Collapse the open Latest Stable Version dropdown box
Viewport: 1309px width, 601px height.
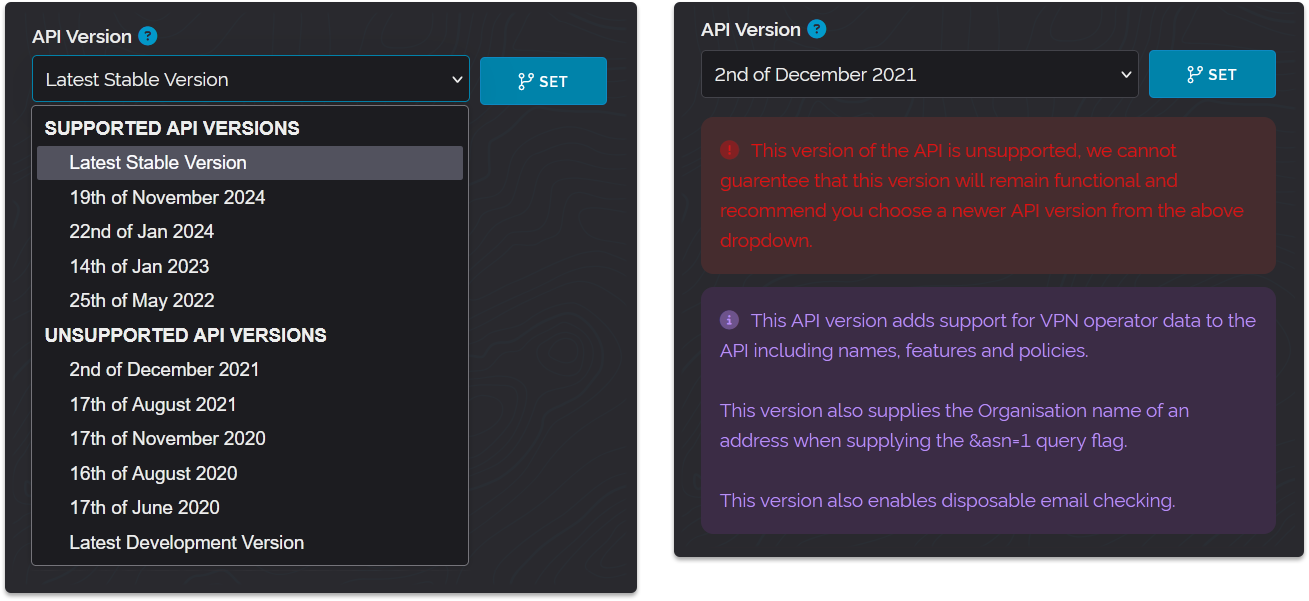point(250,80)
